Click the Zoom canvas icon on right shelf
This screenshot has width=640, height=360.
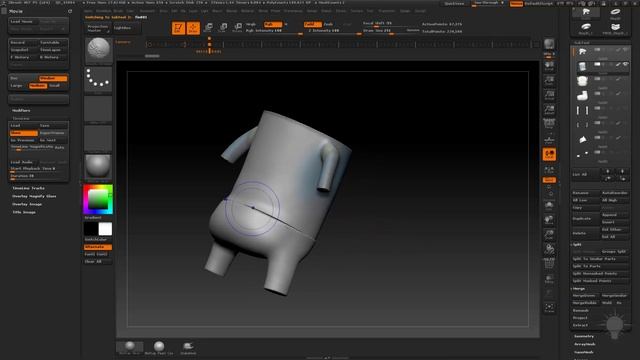549,80
